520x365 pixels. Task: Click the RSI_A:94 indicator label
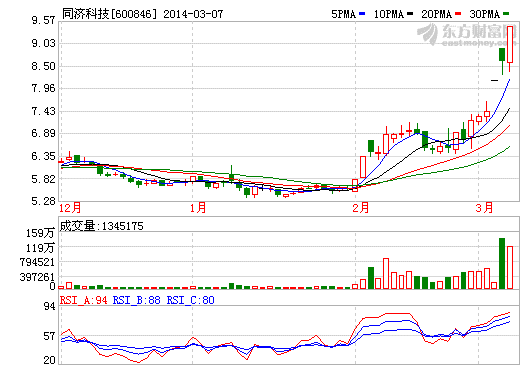pos(84,300)
